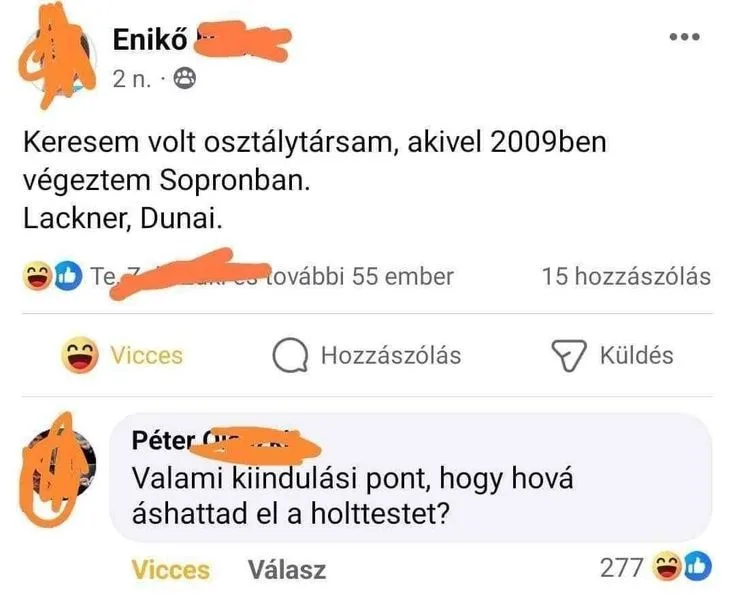Image resolution: width=735 pixels, height=602 pixels.
Task: Open Péter's profile via the comment name
Action: (x=163, y=440)
